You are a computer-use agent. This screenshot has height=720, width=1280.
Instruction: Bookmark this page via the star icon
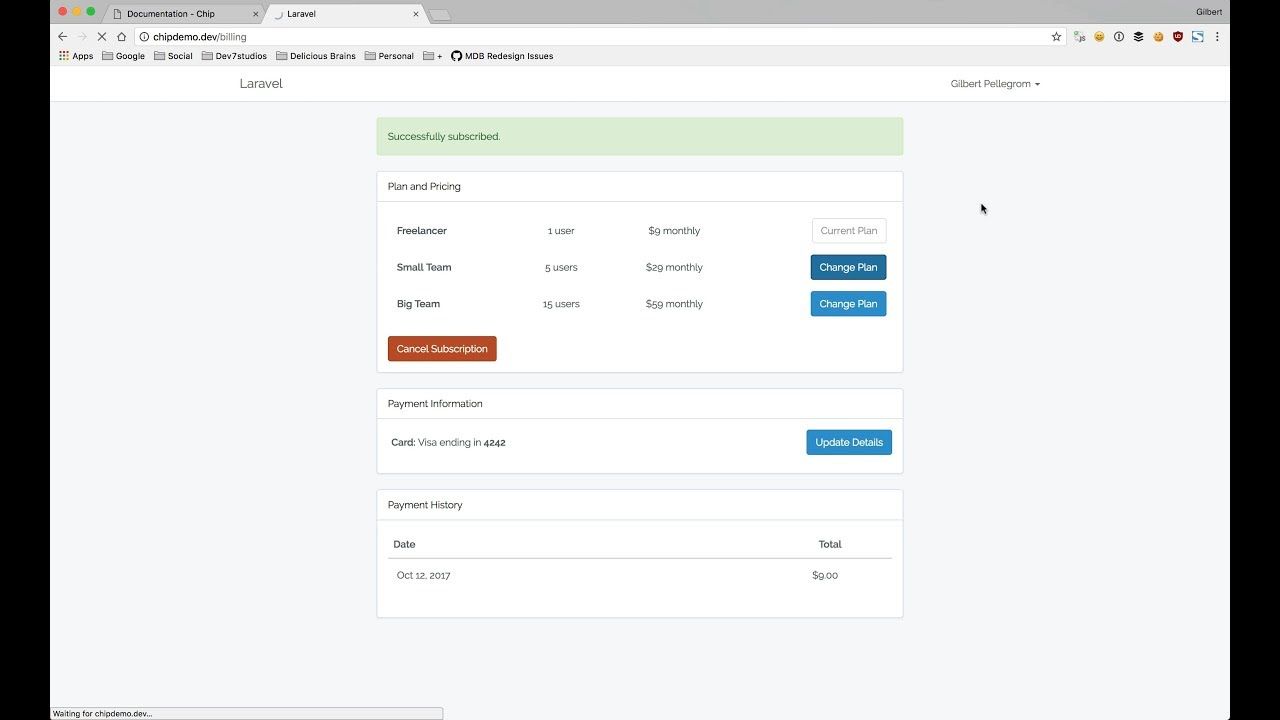click(1056, 36)
